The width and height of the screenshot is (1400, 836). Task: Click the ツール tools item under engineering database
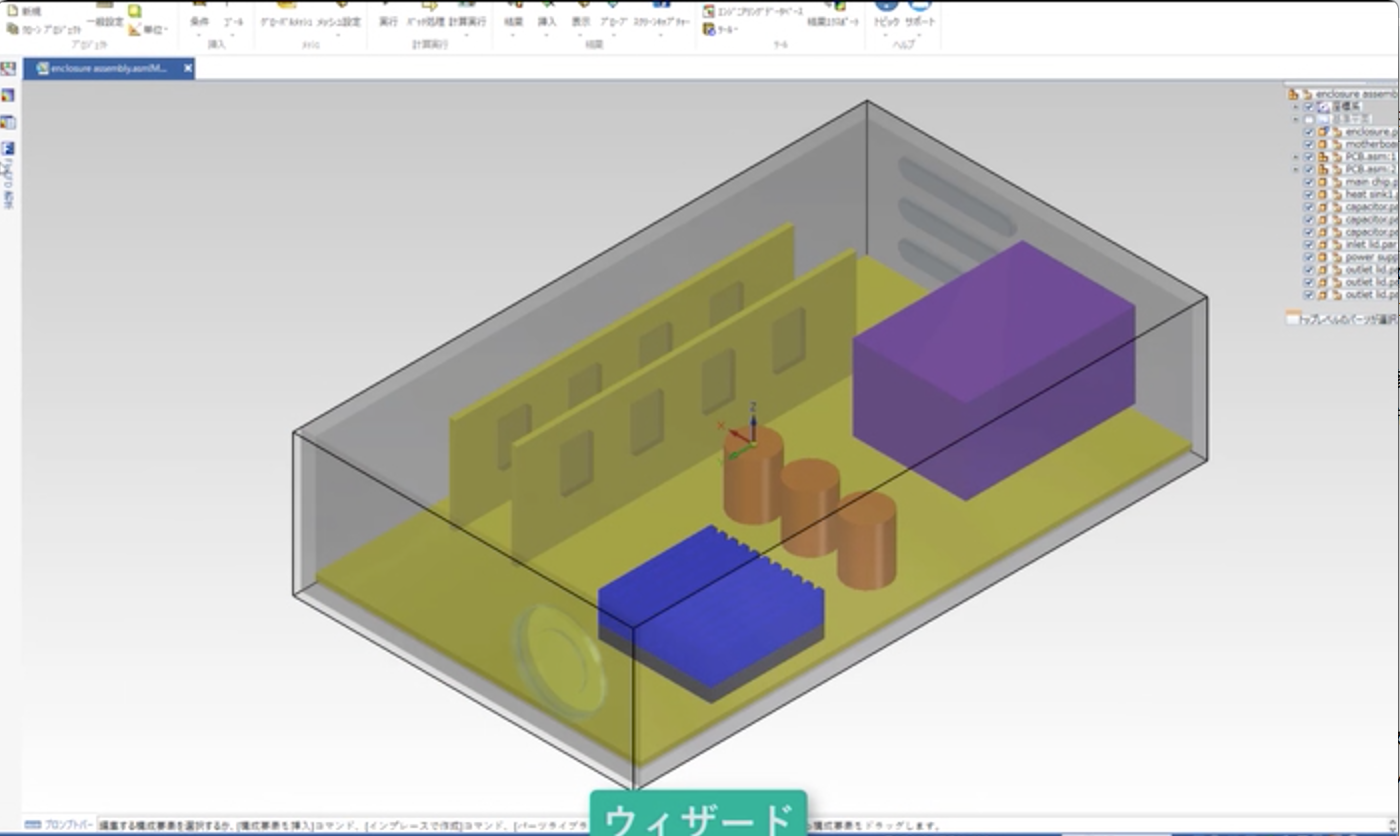[x=720, y=30]
